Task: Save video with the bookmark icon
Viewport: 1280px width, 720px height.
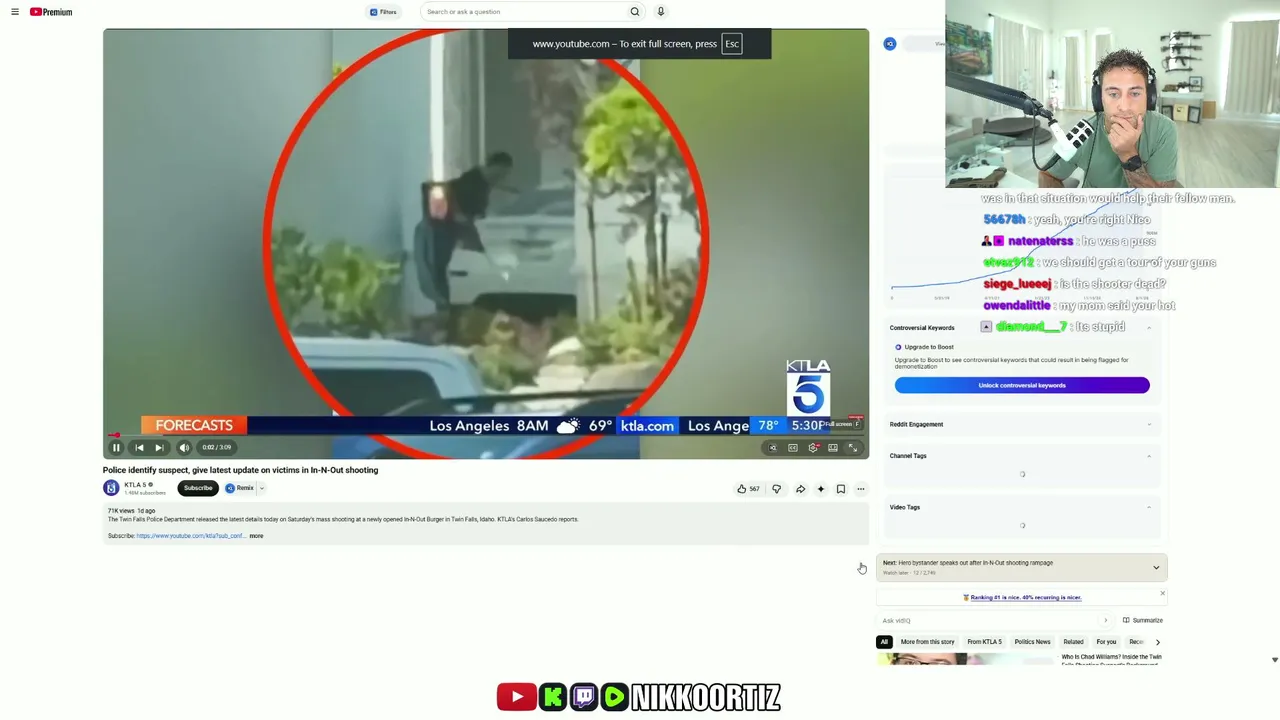Action: [x=840, y=489]
